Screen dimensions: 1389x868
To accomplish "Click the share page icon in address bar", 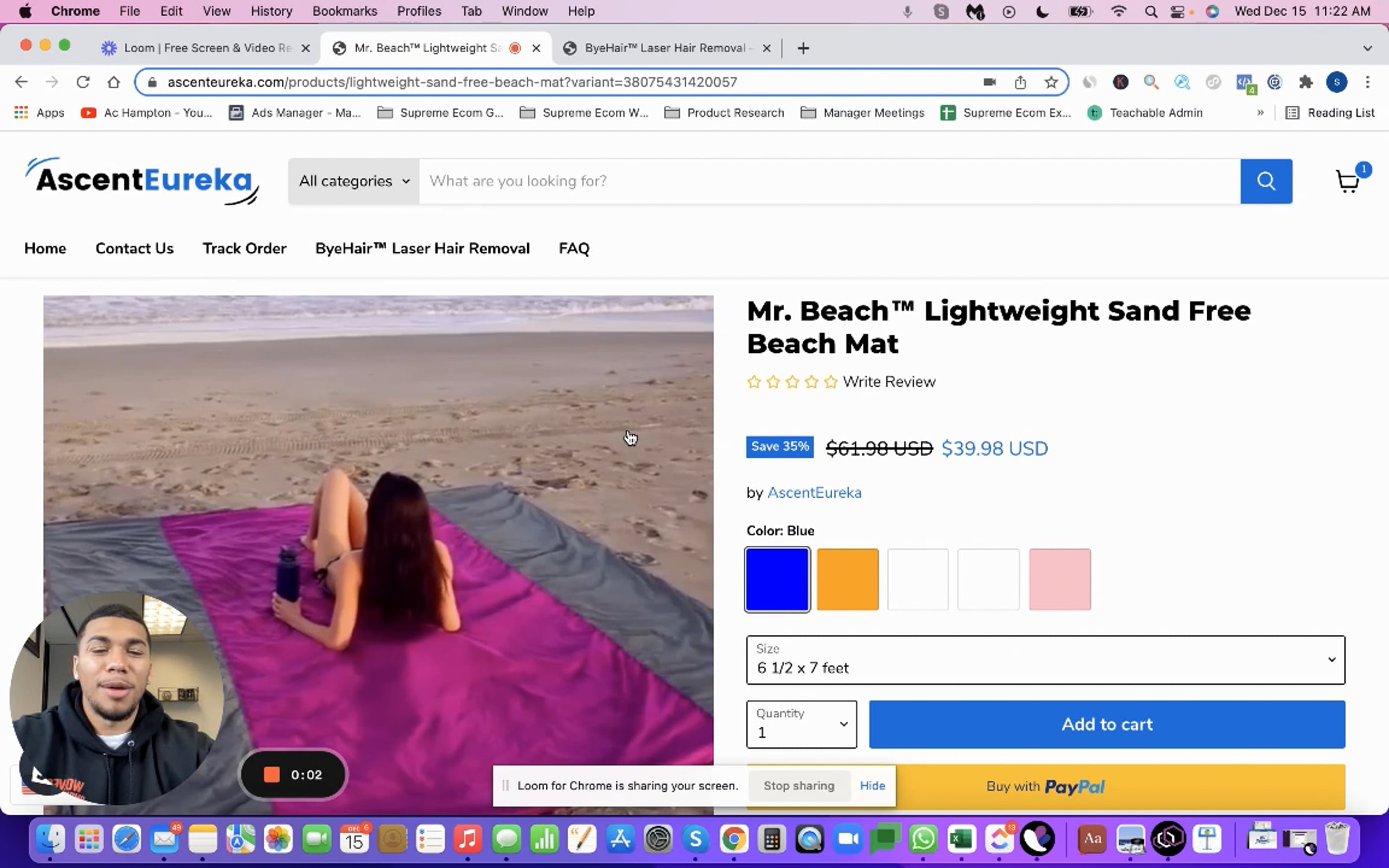I will pos(1020,82).
